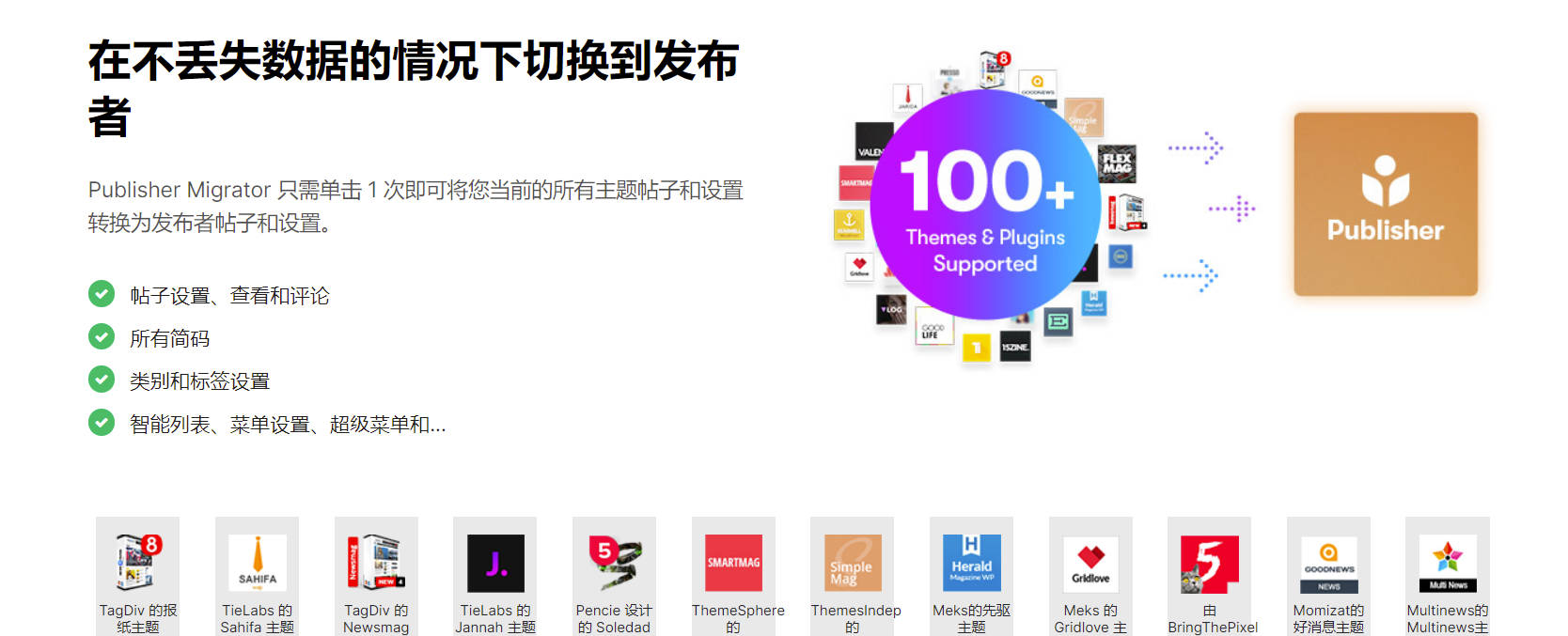Choose the GoodNews theme icon
The image size is (1568, 636).
click(x=1328, y=562)
